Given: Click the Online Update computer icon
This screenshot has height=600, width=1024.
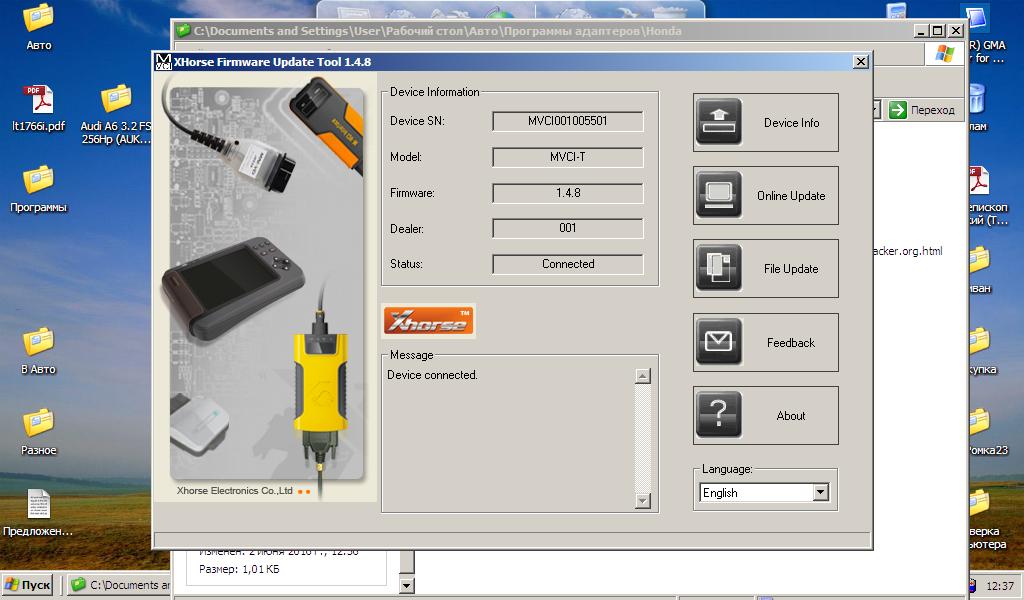Looking at the screenshot, I should [718, 195].
